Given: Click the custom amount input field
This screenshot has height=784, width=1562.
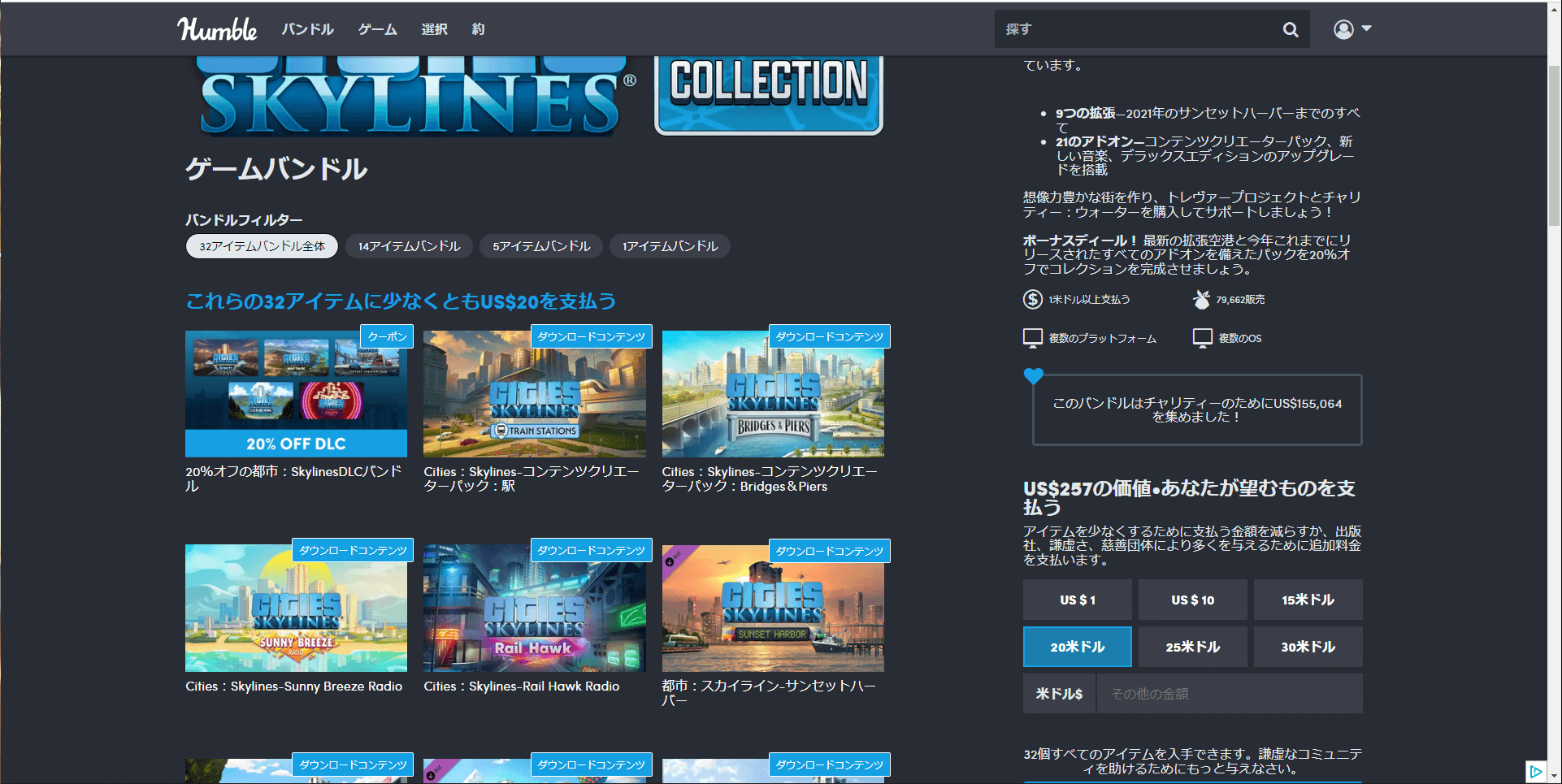Looking at the screenshot, I should [x=1229, y=694].
